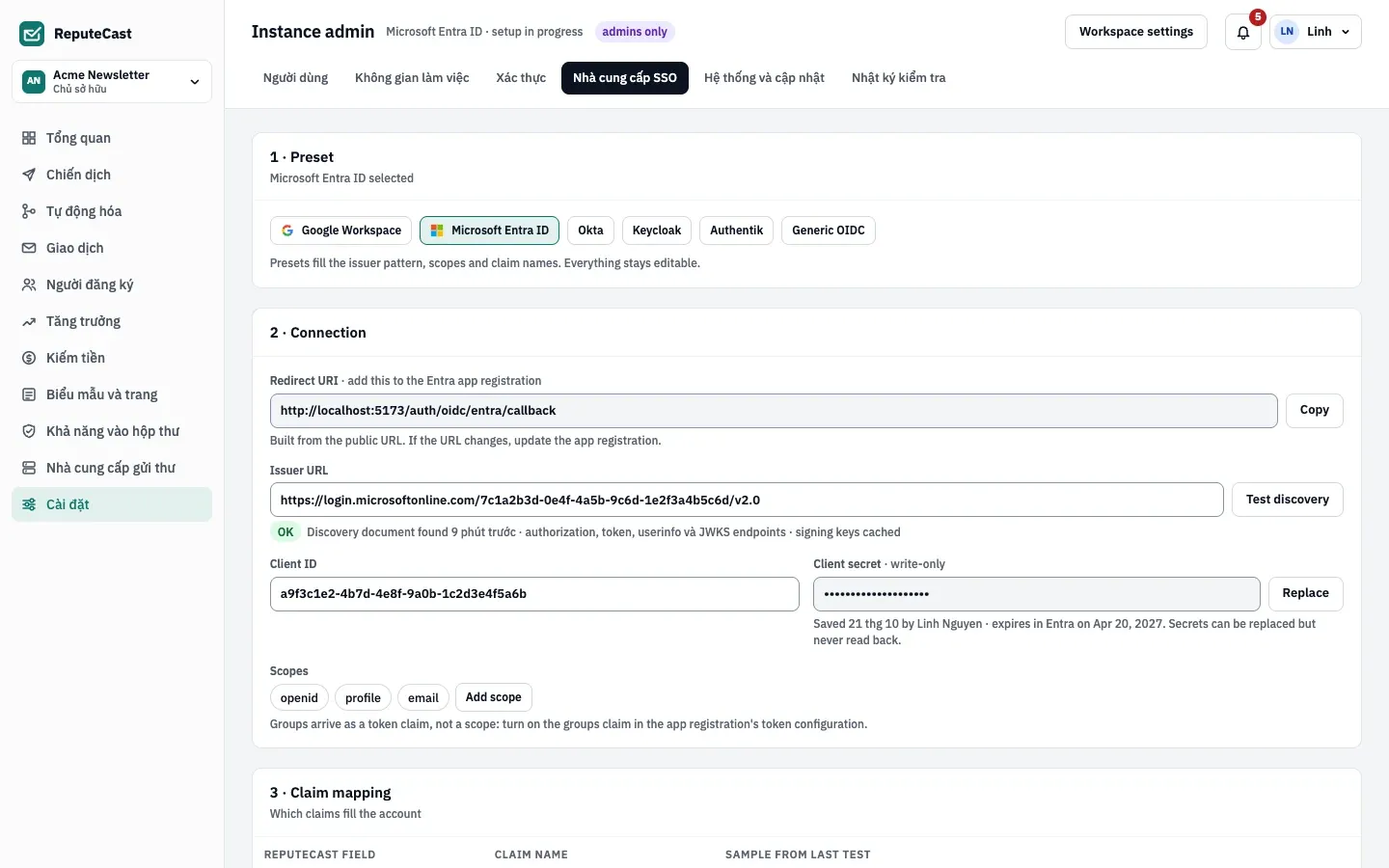Go to Tự động hóa automation
The height and width of the screenshot is (868, 1389).
112,211
